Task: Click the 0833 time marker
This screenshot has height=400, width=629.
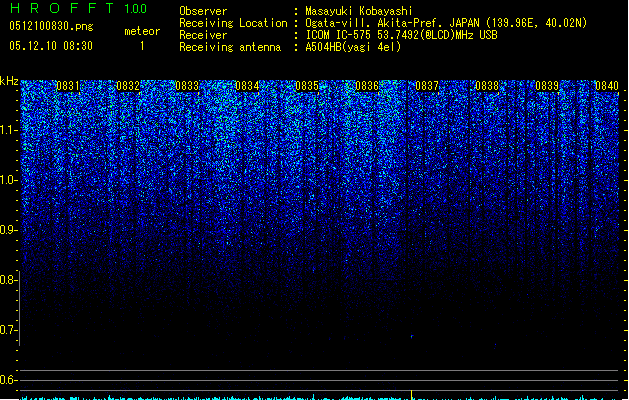Action: pyautogui.click(x=187, y=86)
